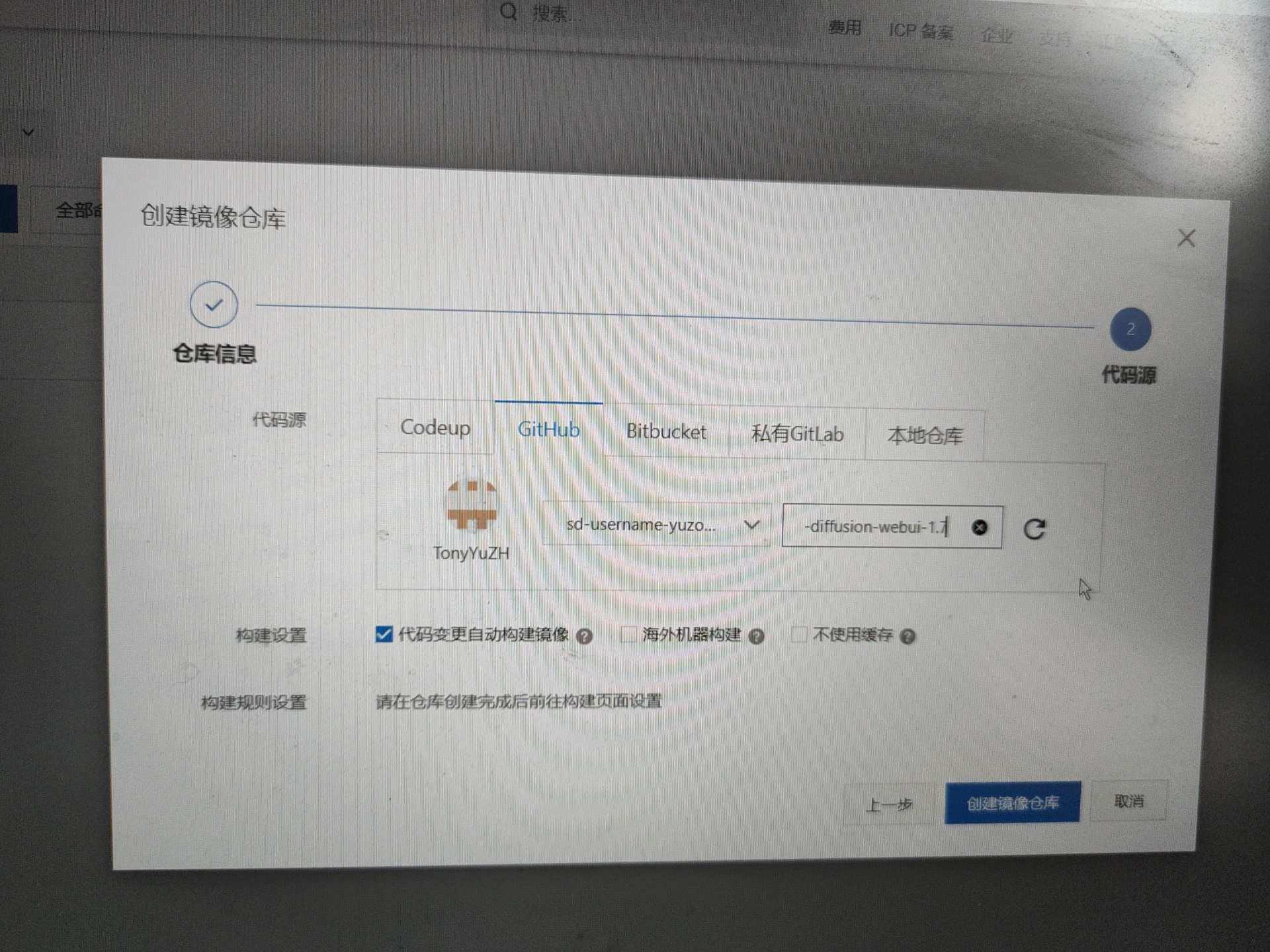Click into the diffusion-webui repository input field
Image resolution: width=1270 pixels, height=952 pixels.
tap(873, 527)
